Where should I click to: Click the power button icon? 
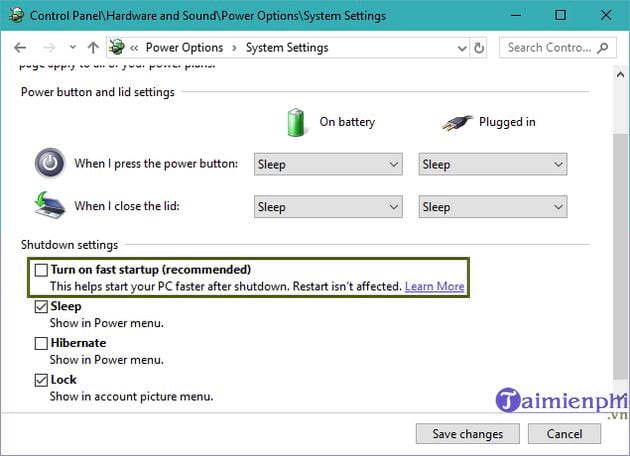[50, 163]
